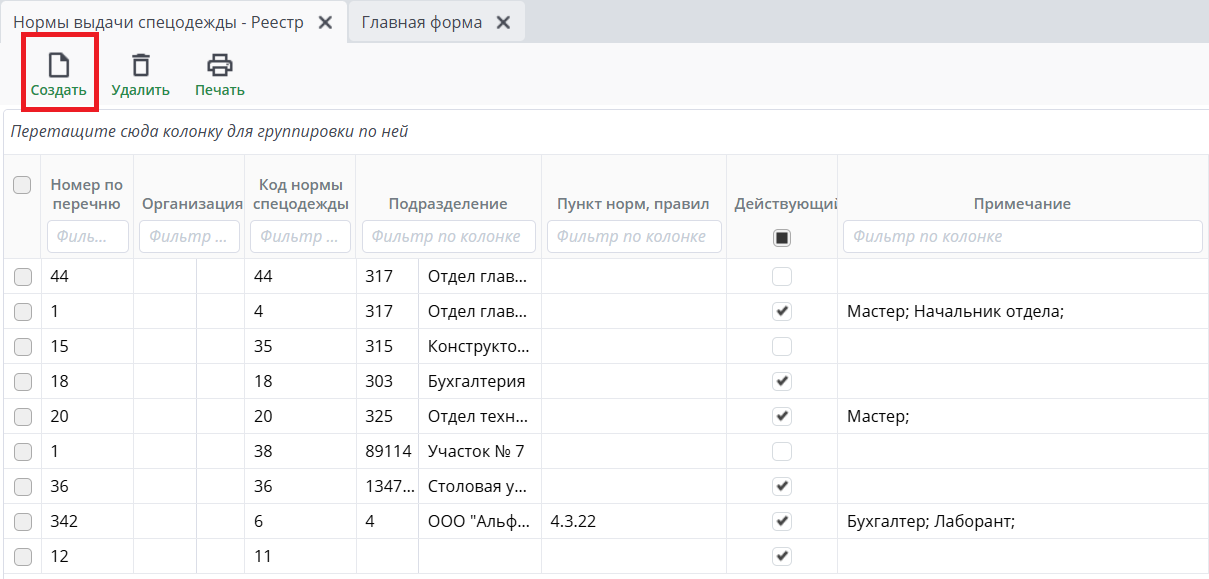
Task: Click the Удалить trash icon
Action: click(x=141, y=66)
